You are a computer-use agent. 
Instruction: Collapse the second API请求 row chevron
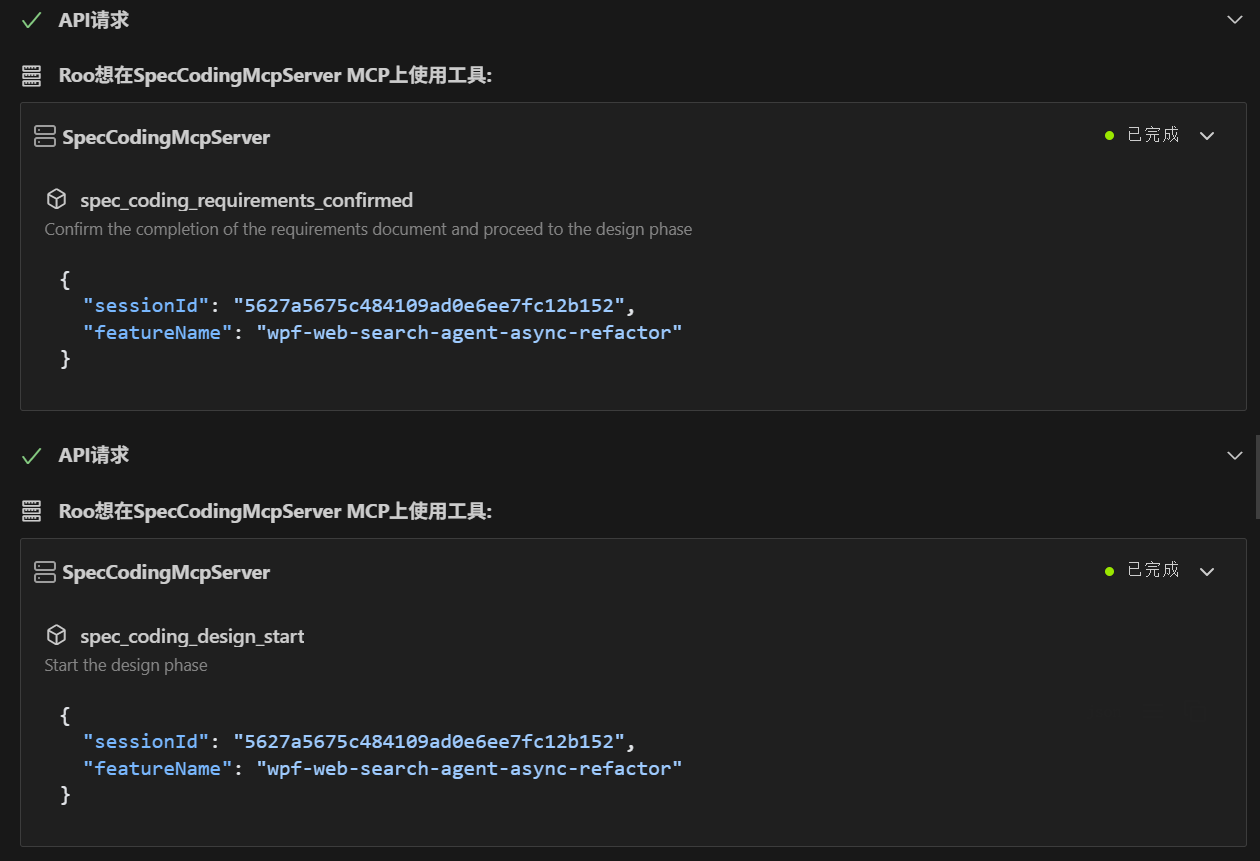pos(1235,456)
